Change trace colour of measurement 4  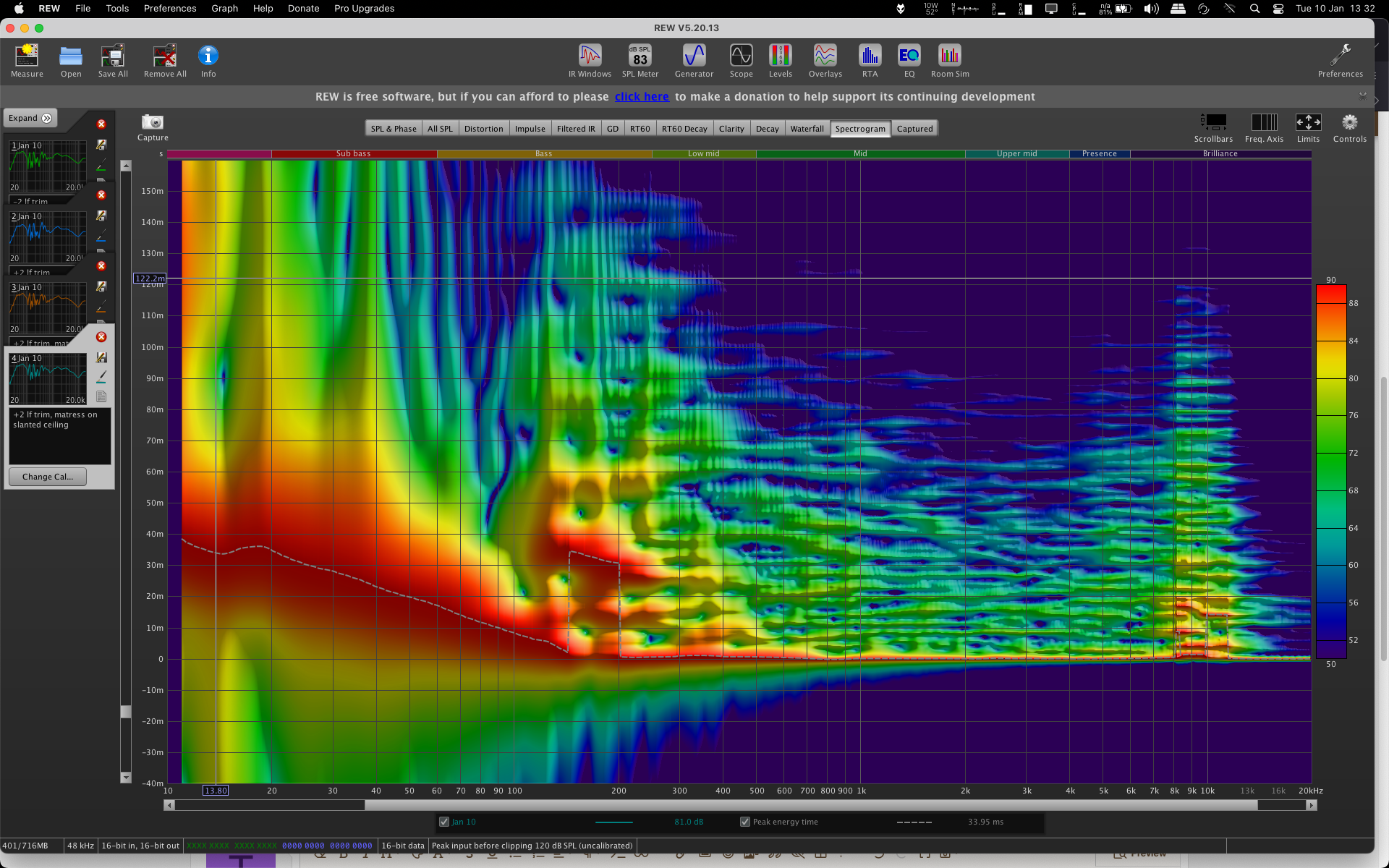point(101,376)
